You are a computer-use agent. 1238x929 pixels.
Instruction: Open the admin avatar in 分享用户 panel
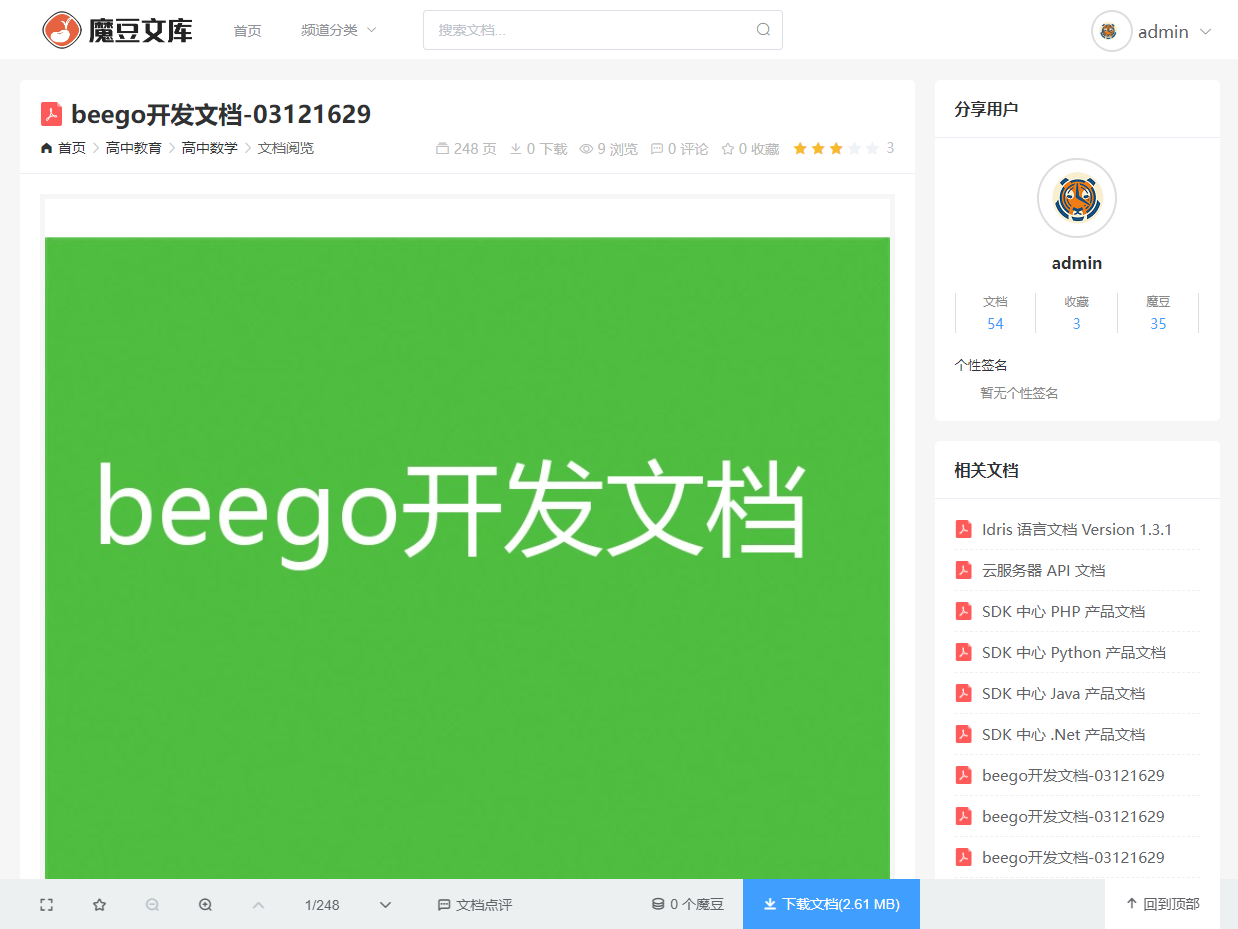(1077, 198)
